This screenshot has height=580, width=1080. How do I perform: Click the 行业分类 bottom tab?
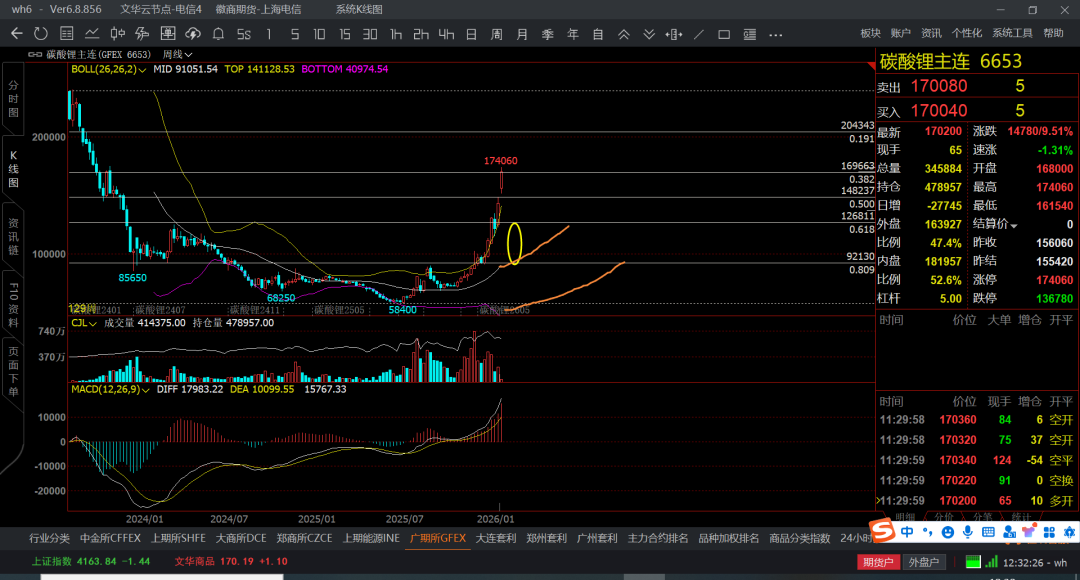49,538
